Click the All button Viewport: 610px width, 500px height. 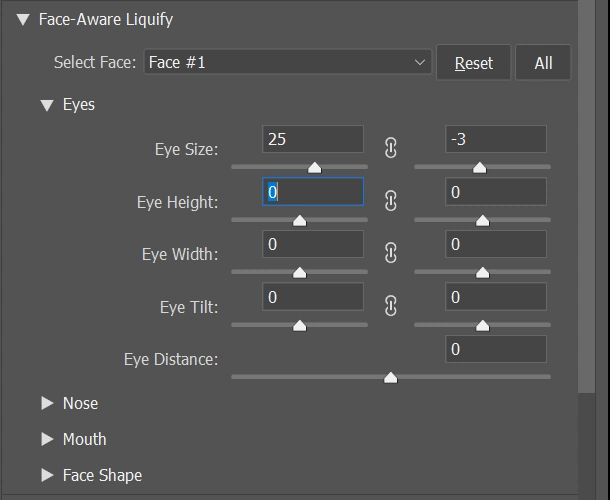543,63
